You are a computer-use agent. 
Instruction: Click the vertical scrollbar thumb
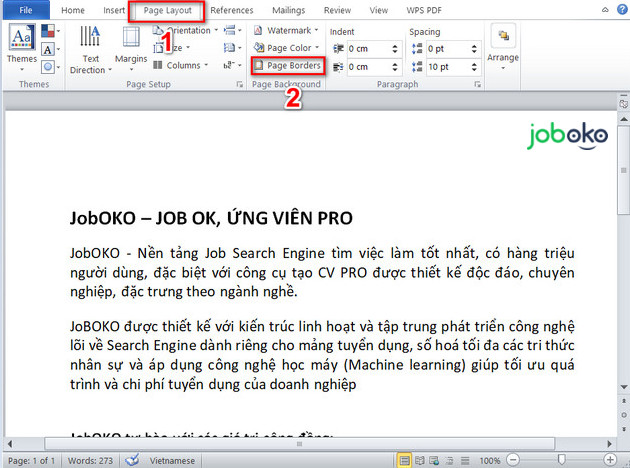click(x=624, y=171)
